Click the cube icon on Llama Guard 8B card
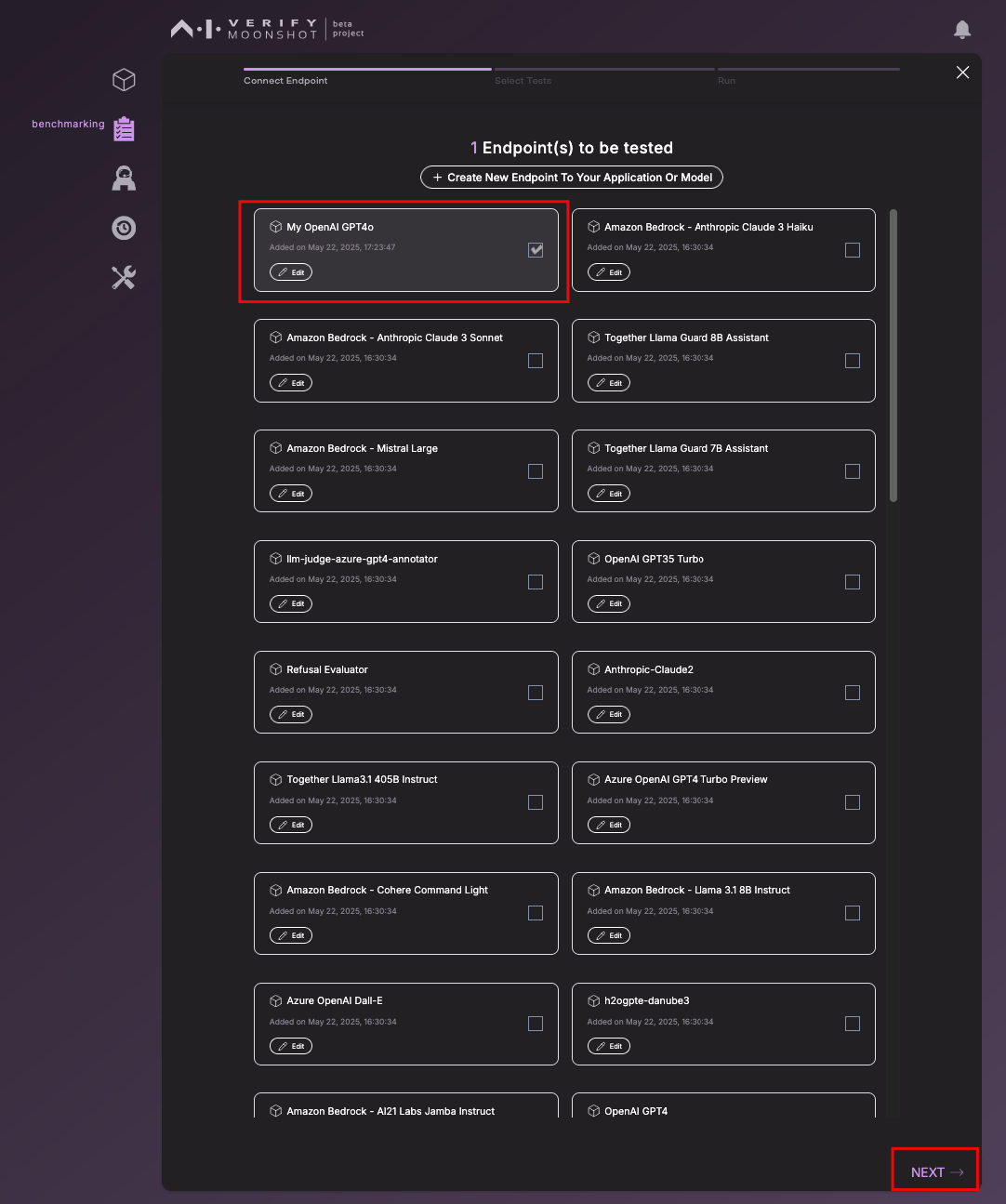 594,337
